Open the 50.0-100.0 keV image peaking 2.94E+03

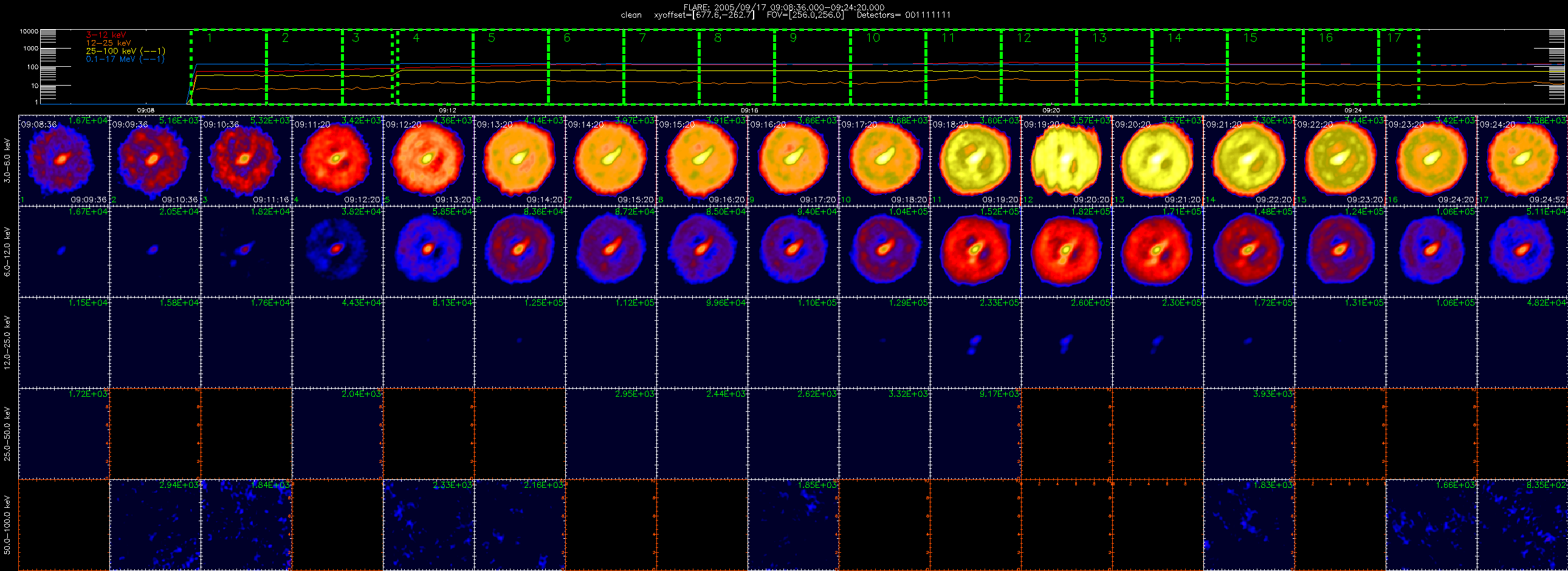point(155,525)
